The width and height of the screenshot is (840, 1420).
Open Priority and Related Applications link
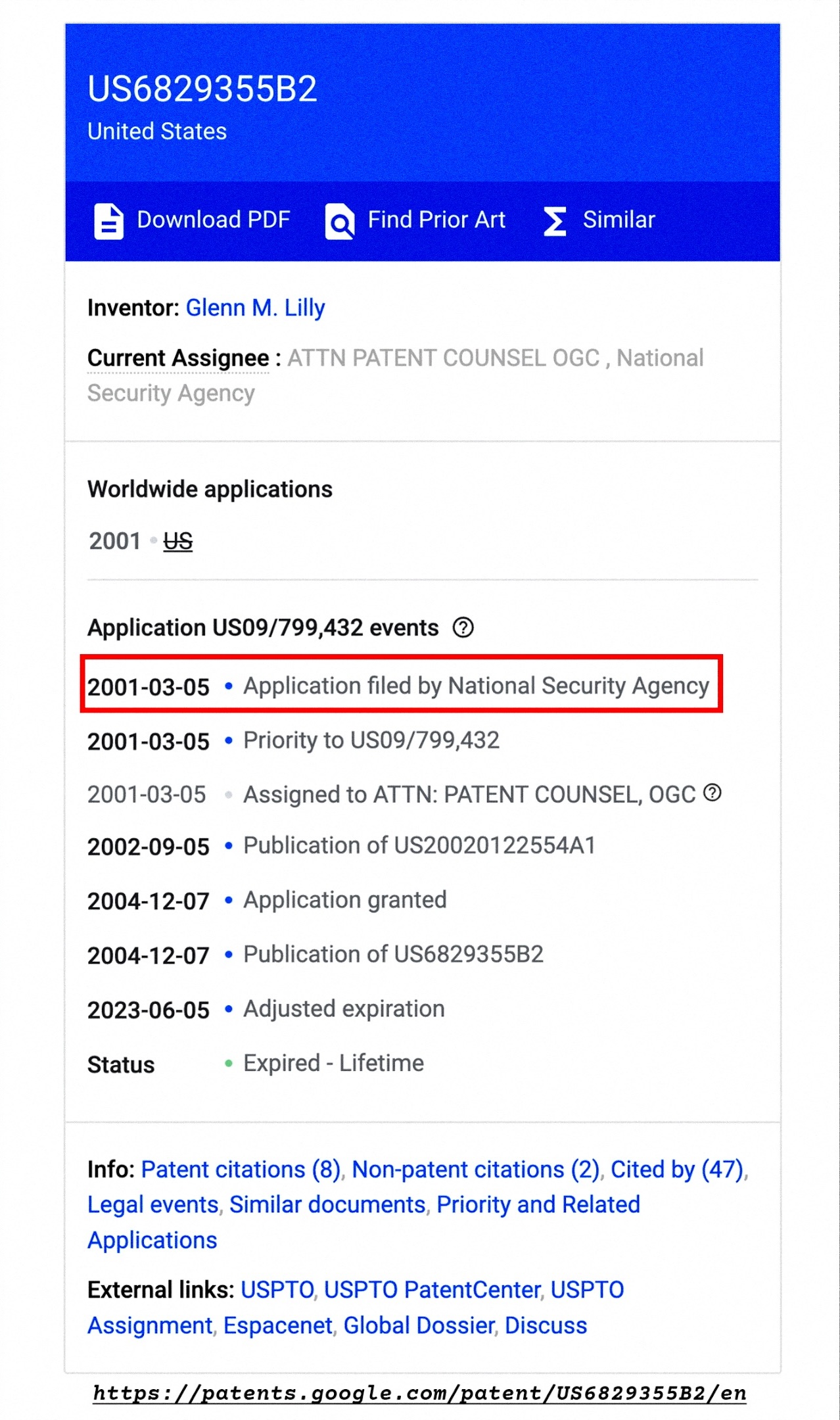click(x=538, y=1204)
